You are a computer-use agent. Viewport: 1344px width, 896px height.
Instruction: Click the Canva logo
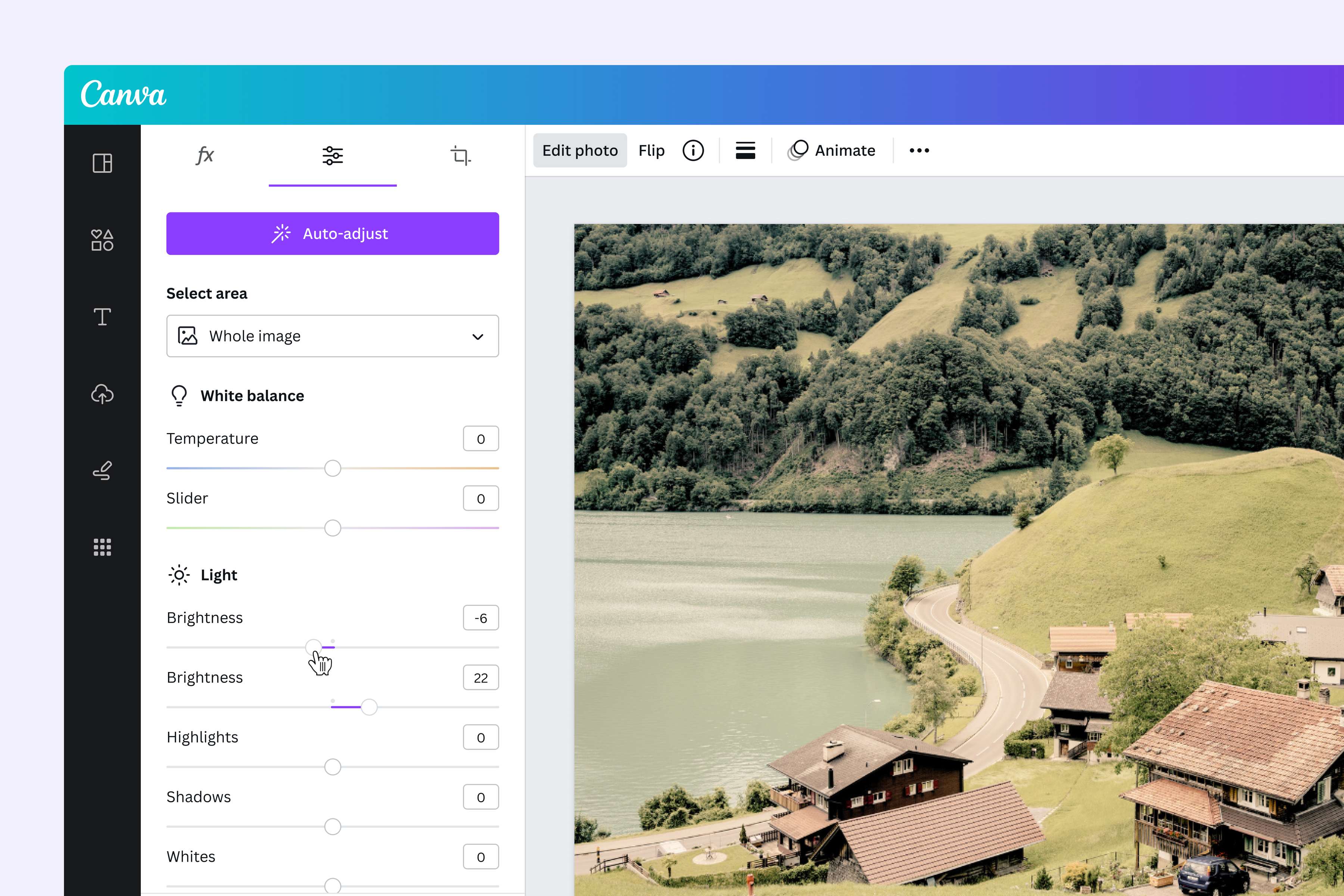coord(124,94)
